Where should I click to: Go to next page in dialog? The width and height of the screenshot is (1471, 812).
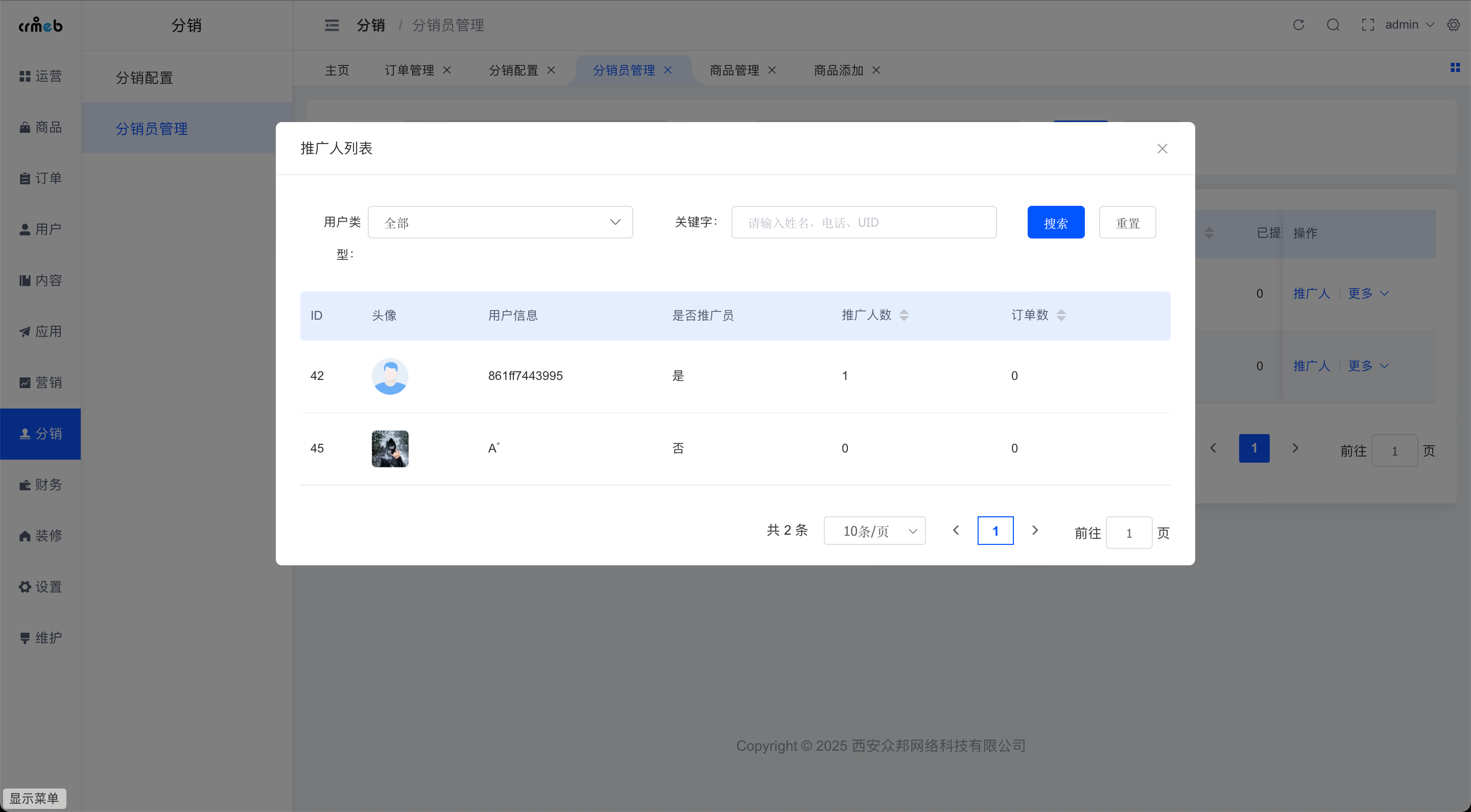click(1035, 531)
